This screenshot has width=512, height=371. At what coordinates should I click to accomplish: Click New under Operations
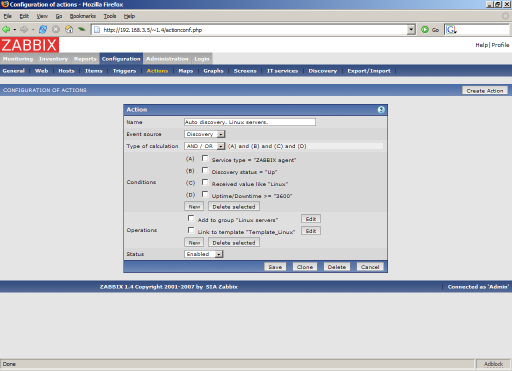pyautogui.click(x=194, y=242)
